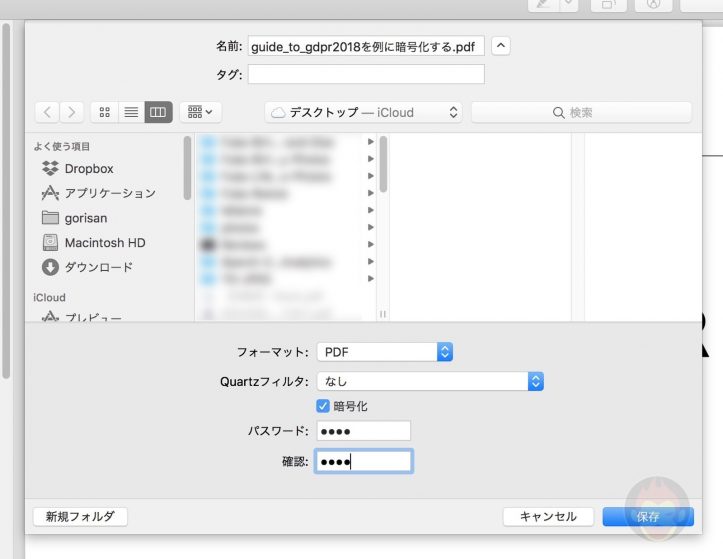This screenshot has height=559, width=723.
Task: Edit the 名前 file name field
Action: (x=366, y=46)
